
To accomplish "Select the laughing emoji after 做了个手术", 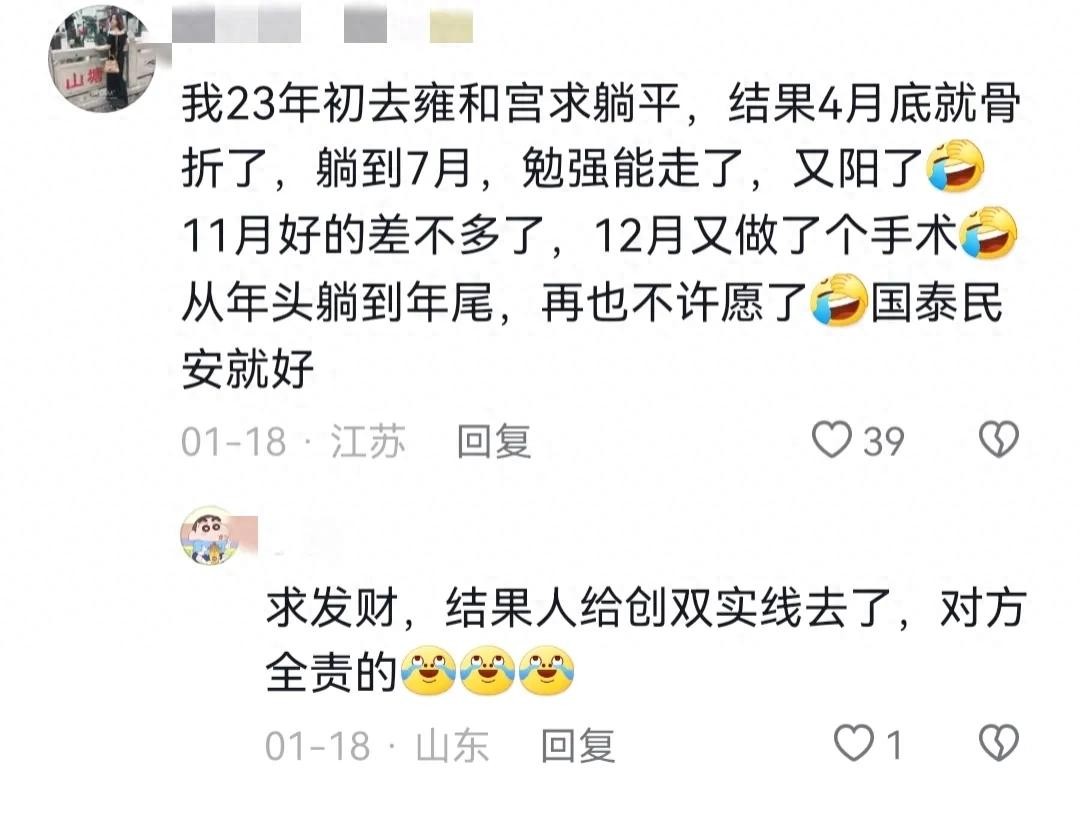I will (988, 233).
